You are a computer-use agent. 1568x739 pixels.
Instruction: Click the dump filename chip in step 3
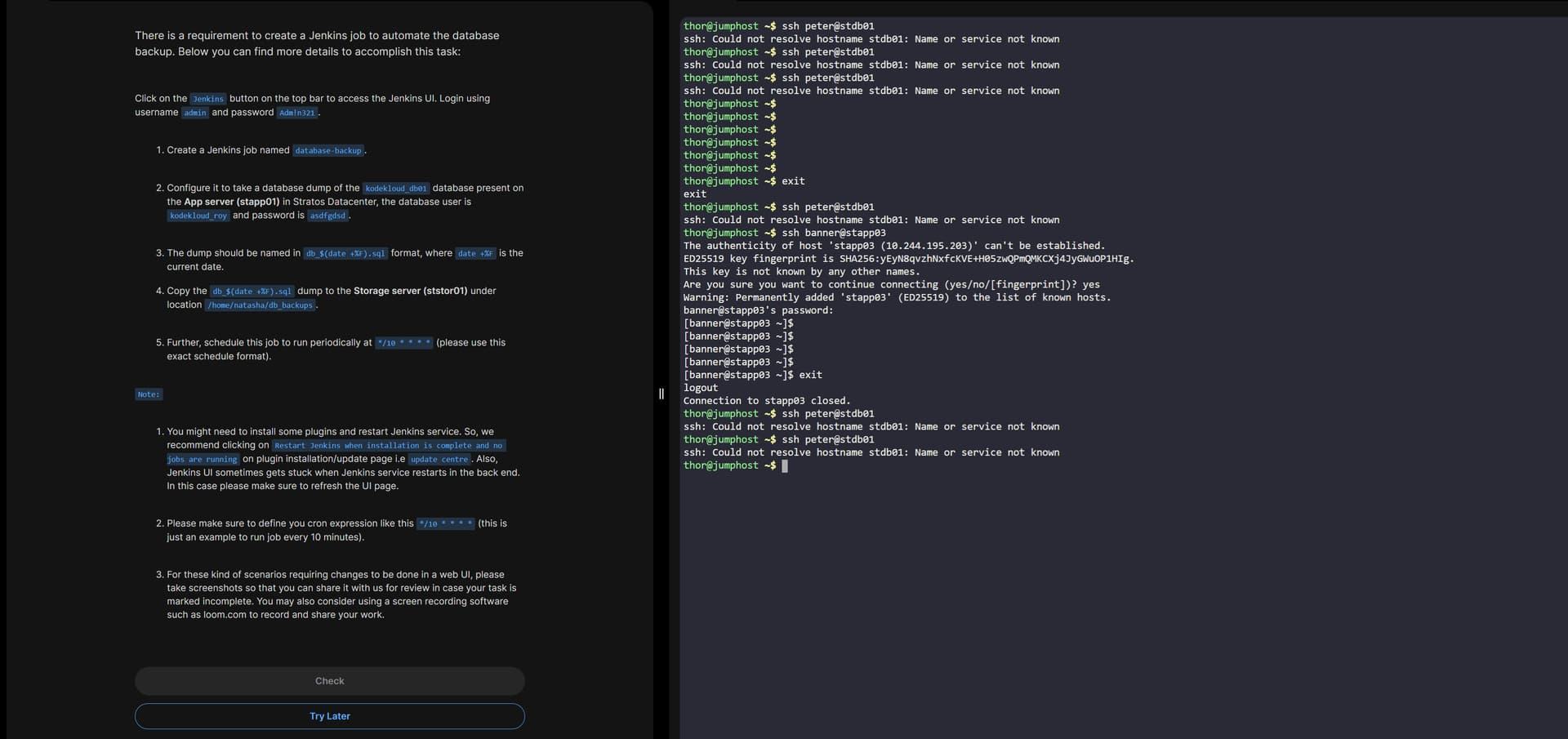[x=345, y=254]
